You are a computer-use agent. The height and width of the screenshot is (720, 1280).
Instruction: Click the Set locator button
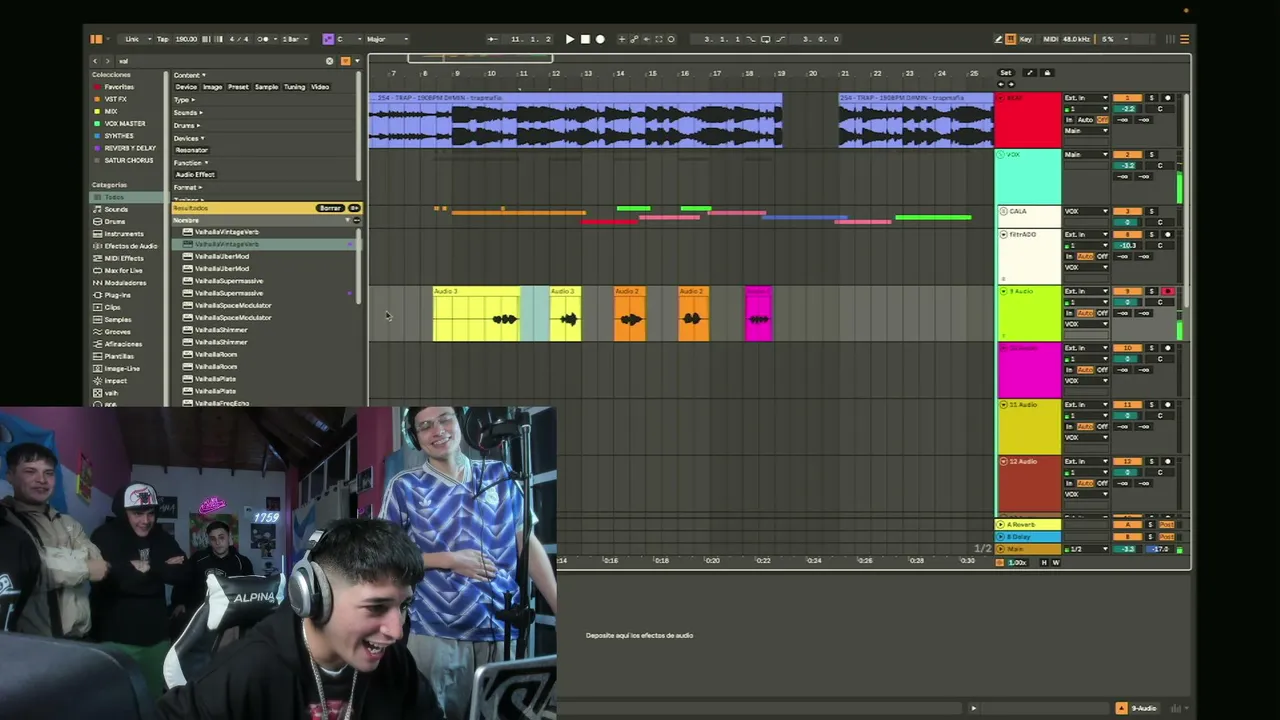click(1005, 73)
